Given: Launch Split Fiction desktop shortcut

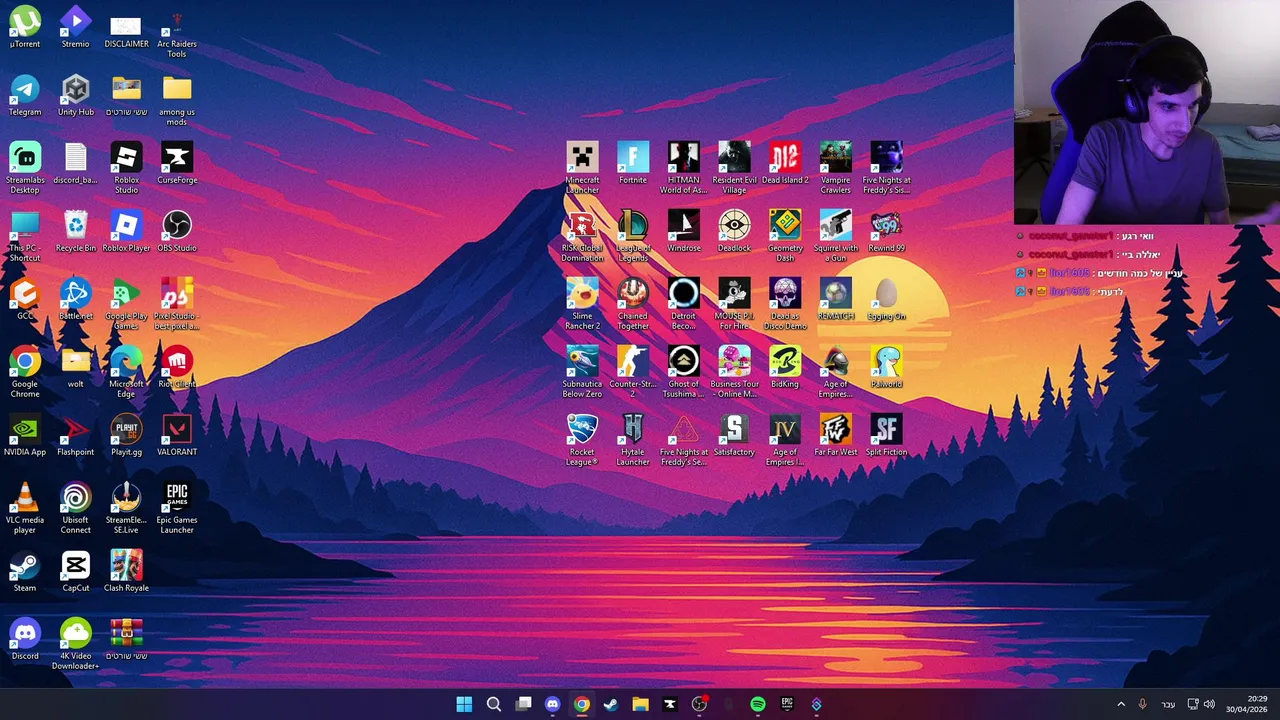Looking at the screenshot, I should pos(887,435).
